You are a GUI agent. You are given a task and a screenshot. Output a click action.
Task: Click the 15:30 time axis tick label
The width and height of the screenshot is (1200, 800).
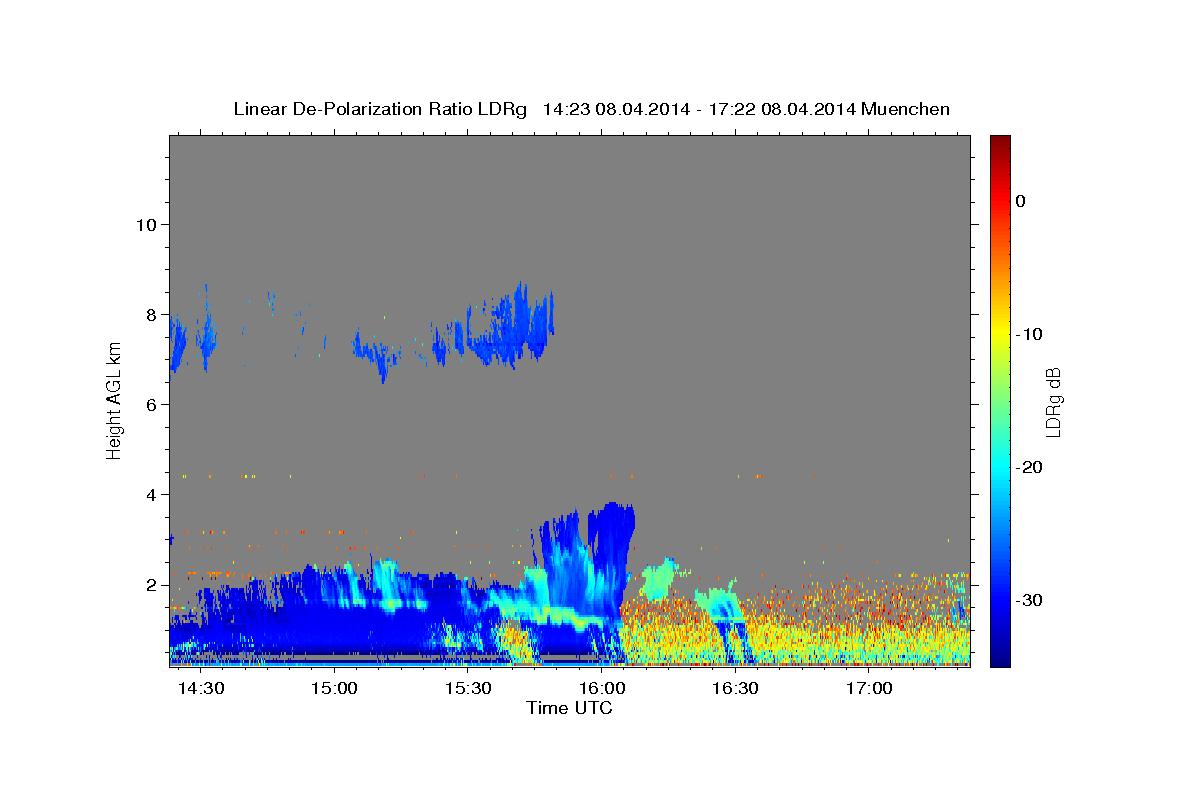click(468, 689)
